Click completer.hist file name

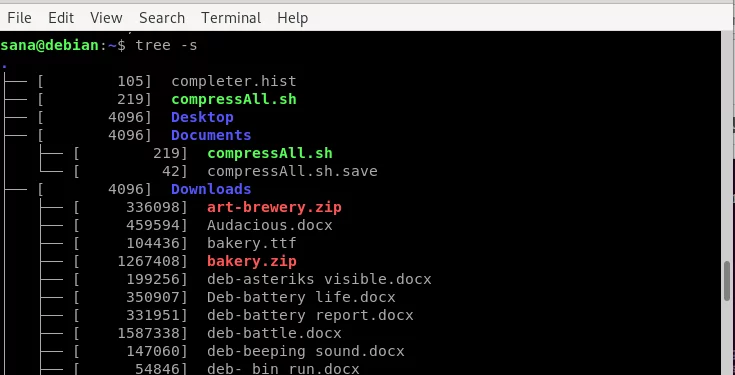pos(233,81)
